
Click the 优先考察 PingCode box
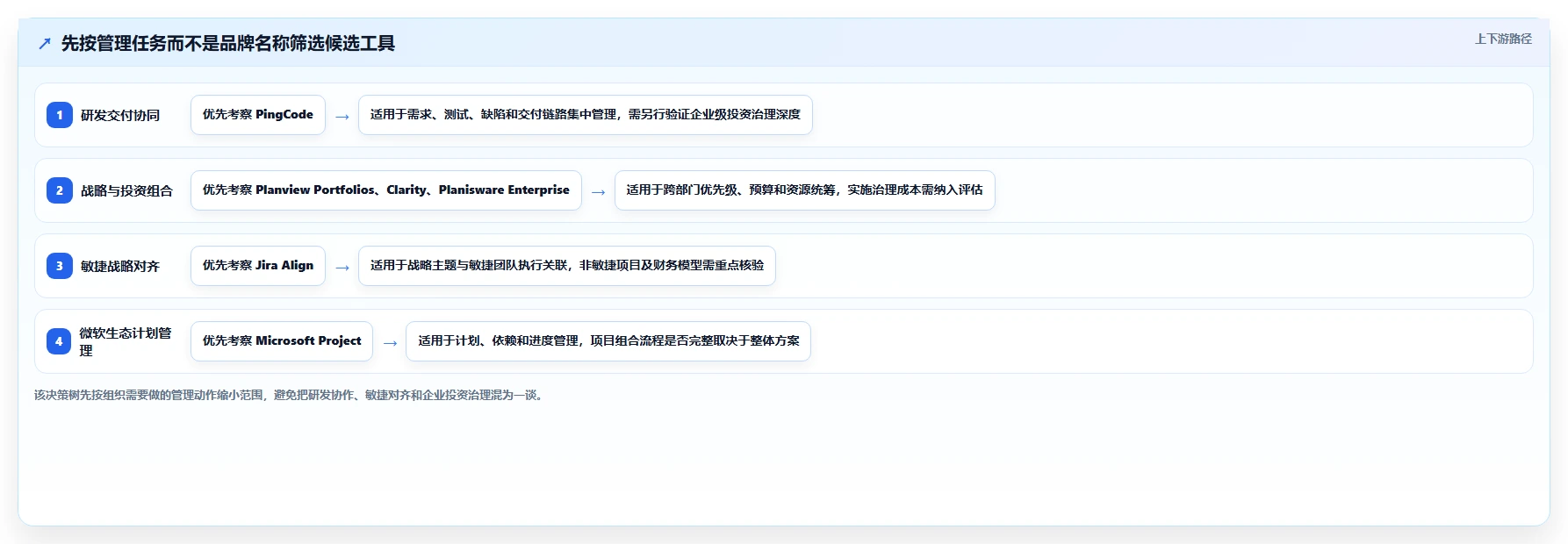point(258,115)
